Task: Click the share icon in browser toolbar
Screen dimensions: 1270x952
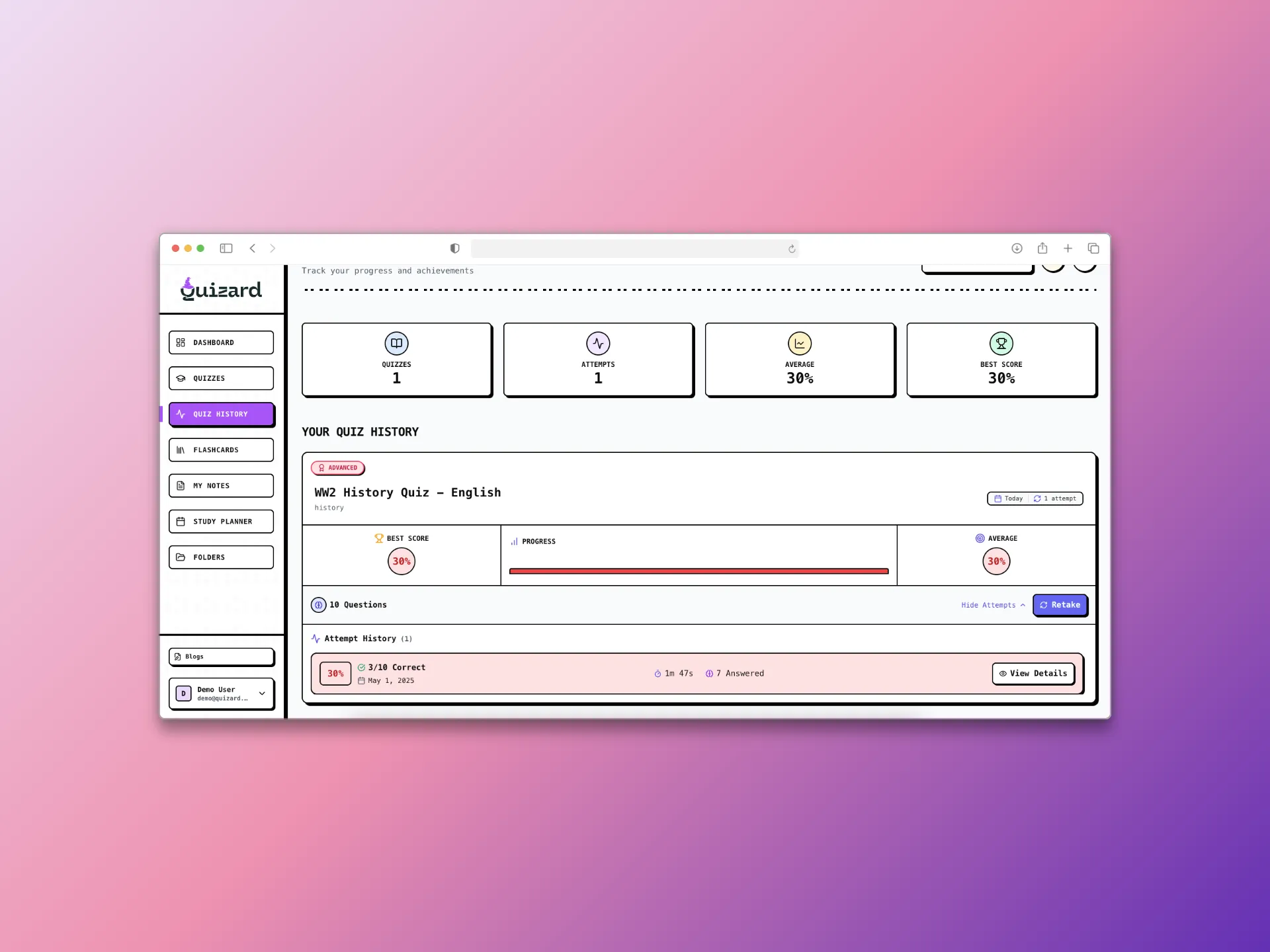Action: tap(1042, 249)
